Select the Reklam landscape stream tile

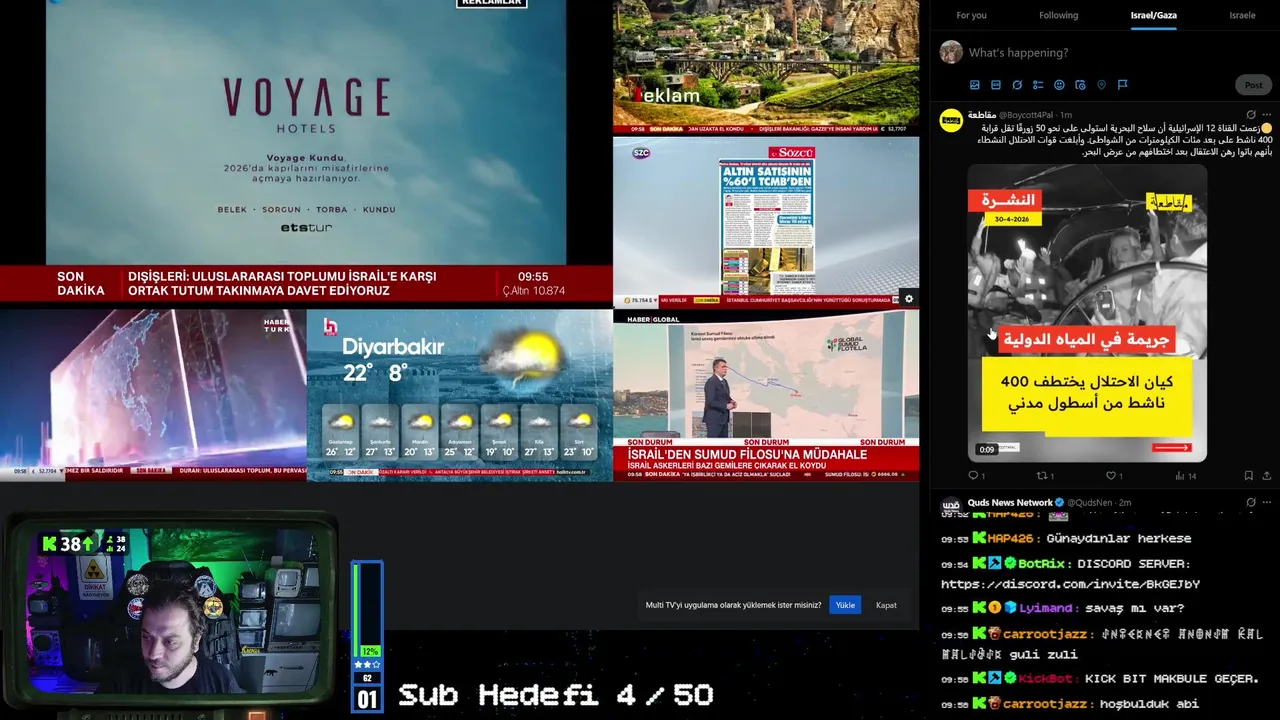(x=766, y=66)
